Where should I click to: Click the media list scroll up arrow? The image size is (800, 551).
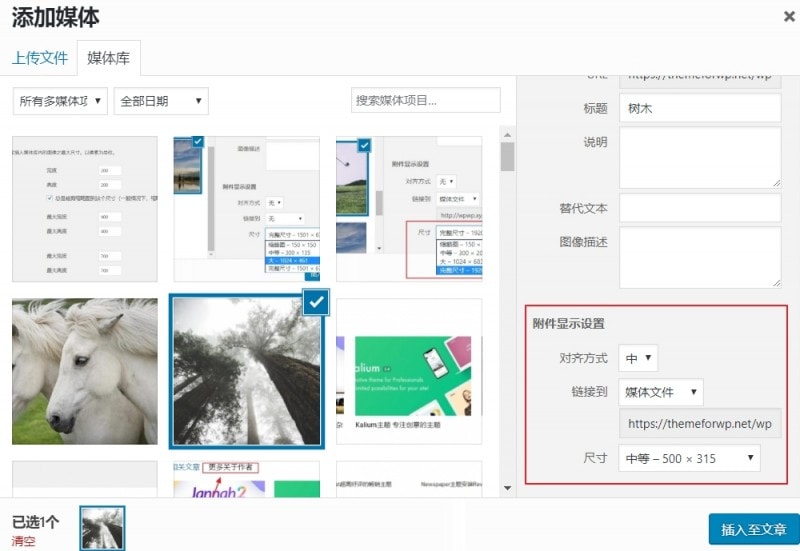click(507, 135)
